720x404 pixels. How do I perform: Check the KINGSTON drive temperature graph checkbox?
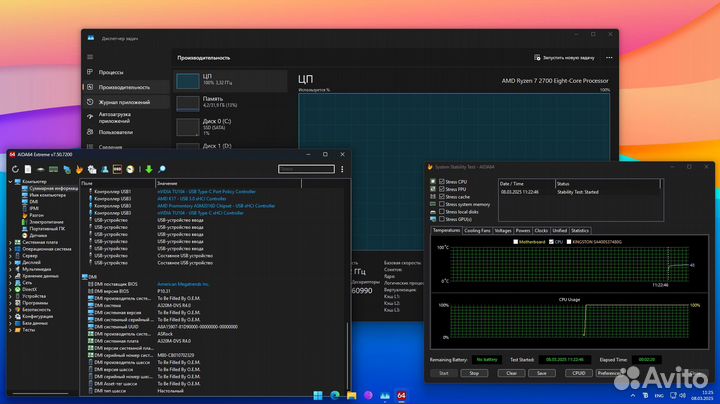tap(569, 241)
